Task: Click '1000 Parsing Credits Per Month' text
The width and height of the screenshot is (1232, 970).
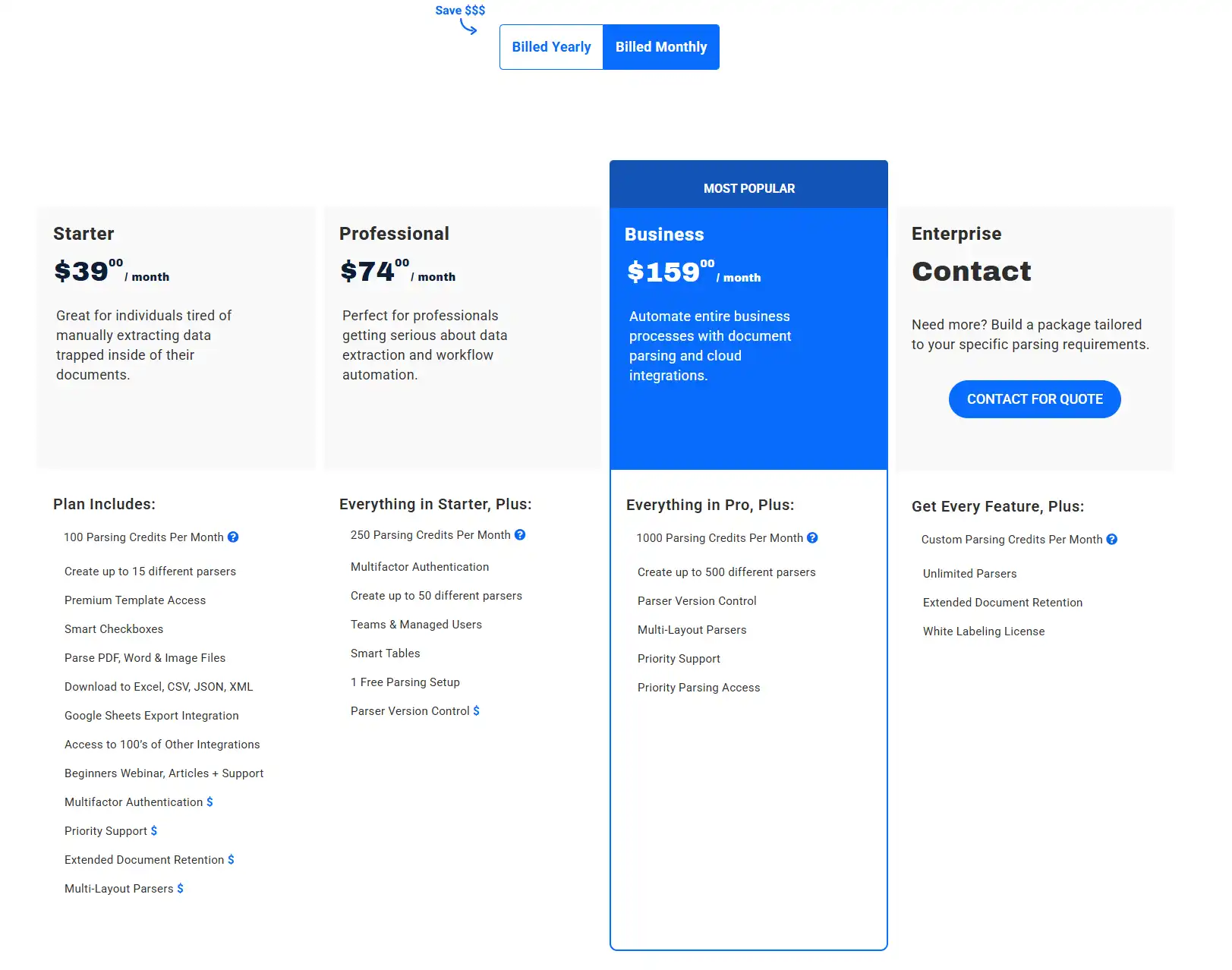Action: pyautogui.click(x=720, y=538)
